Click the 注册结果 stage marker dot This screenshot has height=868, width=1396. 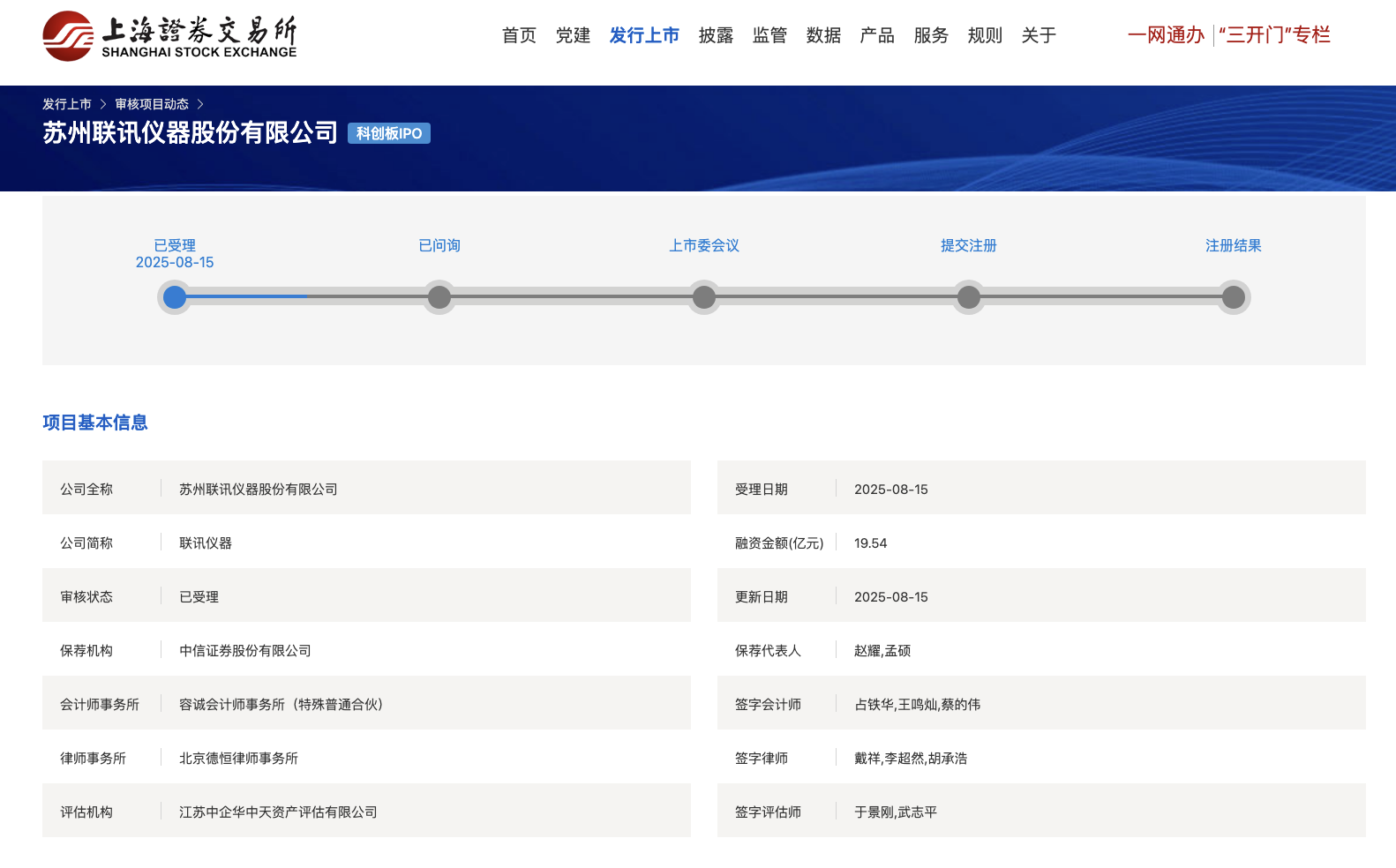coord(1234,297)
